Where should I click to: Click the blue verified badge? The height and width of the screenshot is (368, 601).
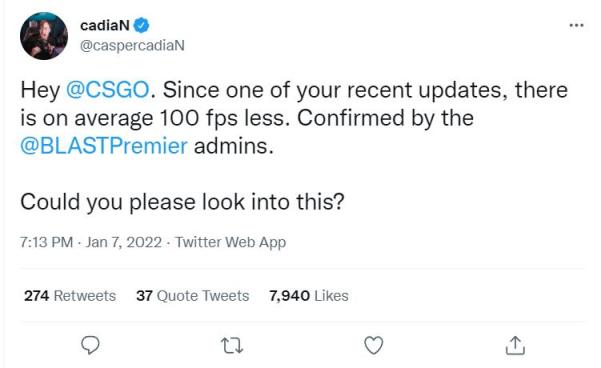[141, 25]
